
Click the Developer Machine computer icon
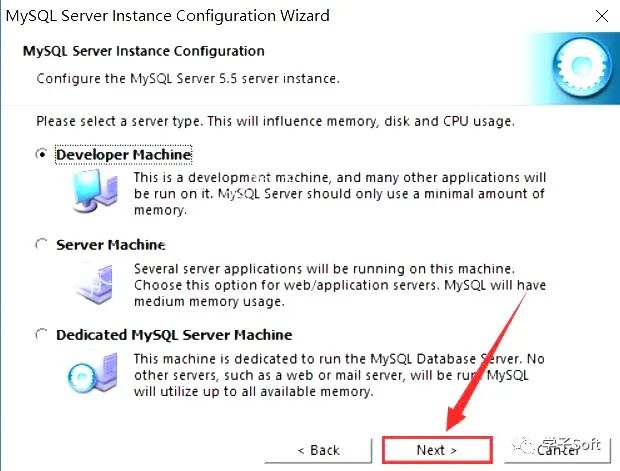pyautogui.click(x=95, y=191)
